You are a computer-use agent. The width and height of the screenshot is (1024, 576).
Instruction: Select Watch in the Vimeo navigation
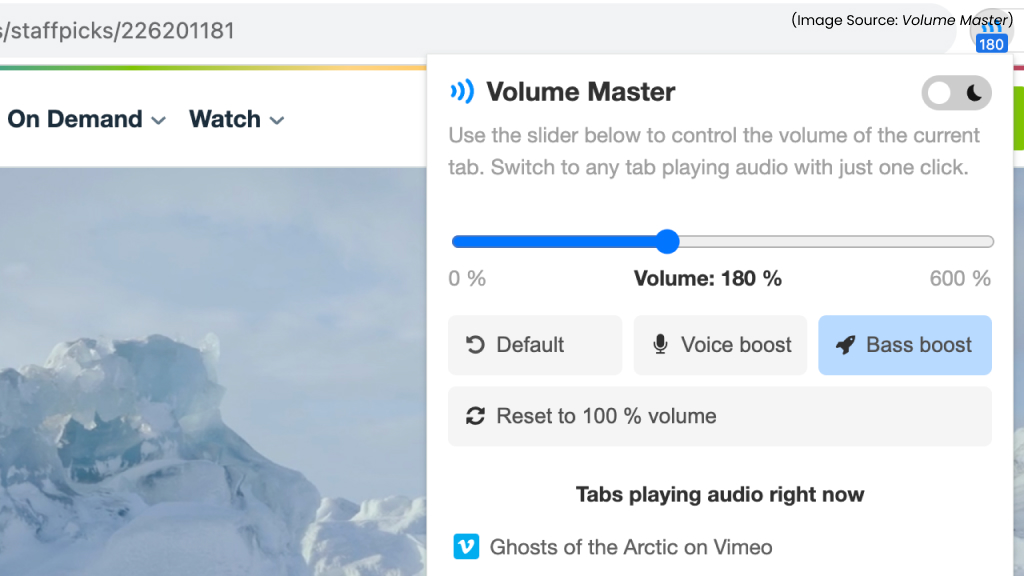click(x=225, y=119)
